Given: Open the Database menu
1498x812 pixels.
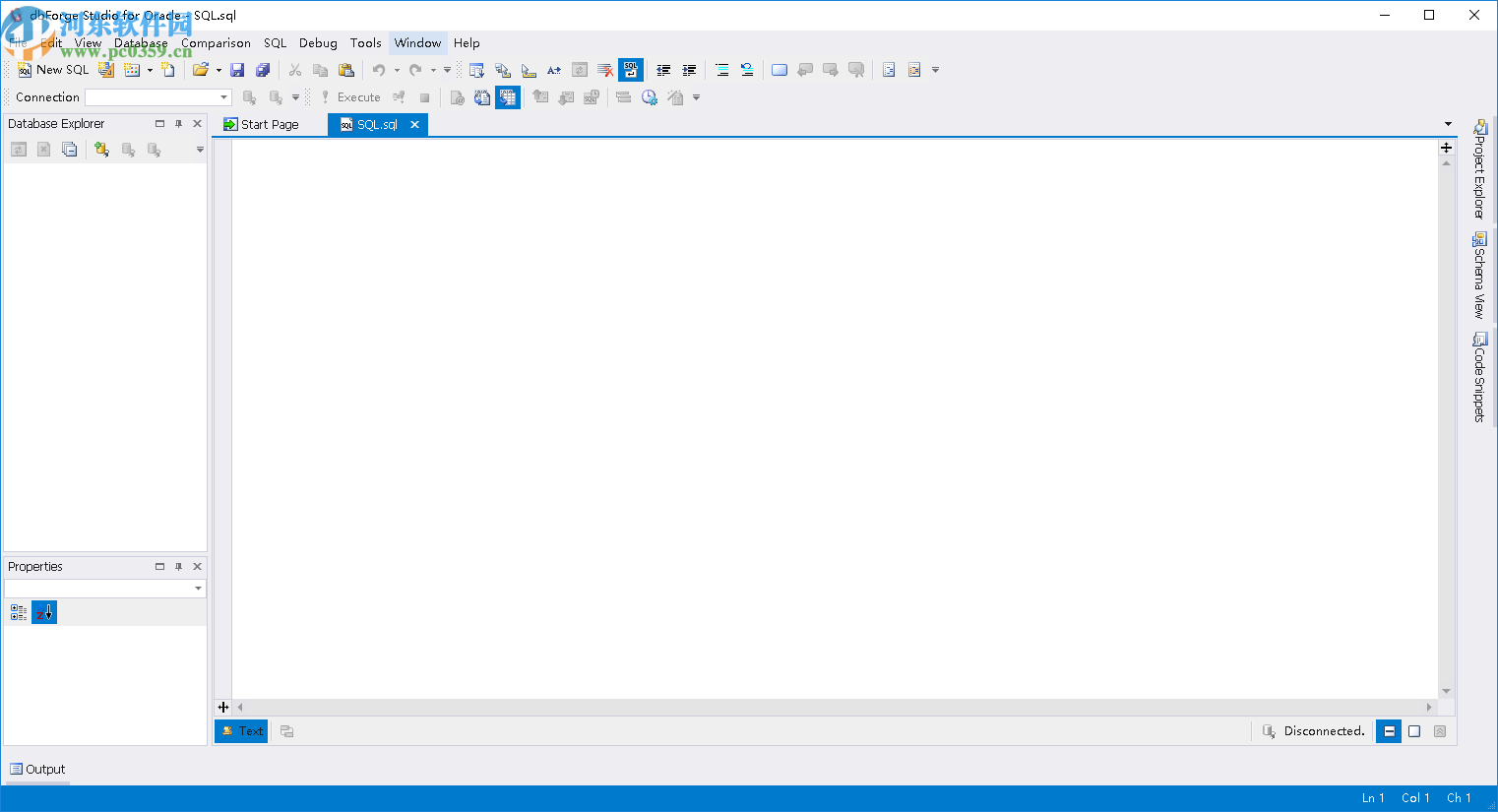Looking at the screenshot, I should click(140, 43).
